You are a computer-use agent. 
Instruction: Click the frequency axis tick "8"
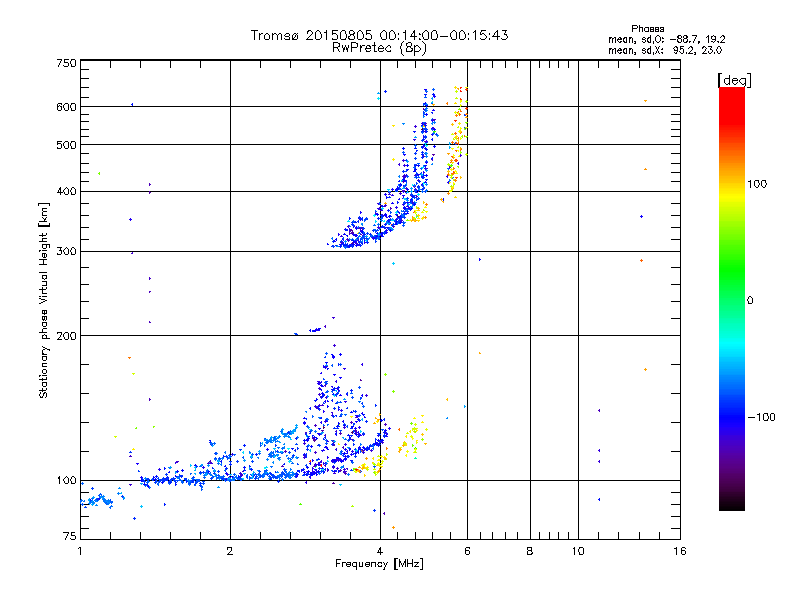point(530,551)
